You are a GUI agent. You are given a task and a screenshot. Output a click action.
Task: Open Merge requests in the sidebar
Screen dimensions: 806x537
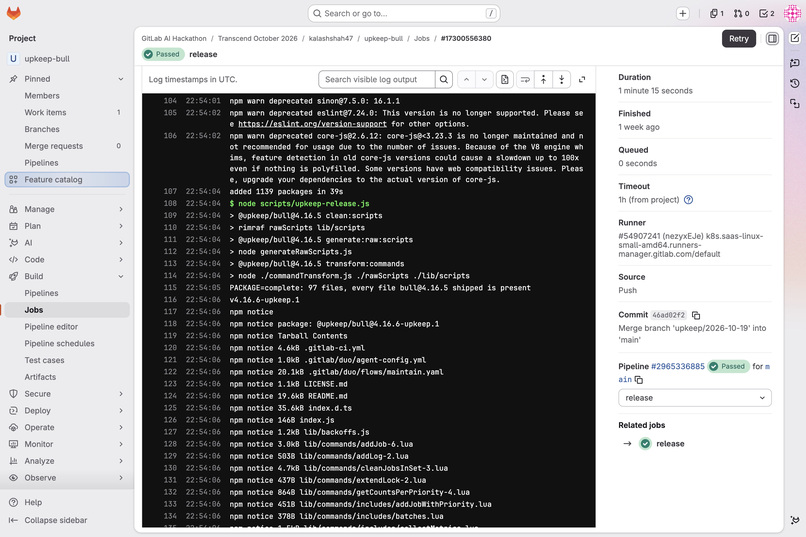67,146
